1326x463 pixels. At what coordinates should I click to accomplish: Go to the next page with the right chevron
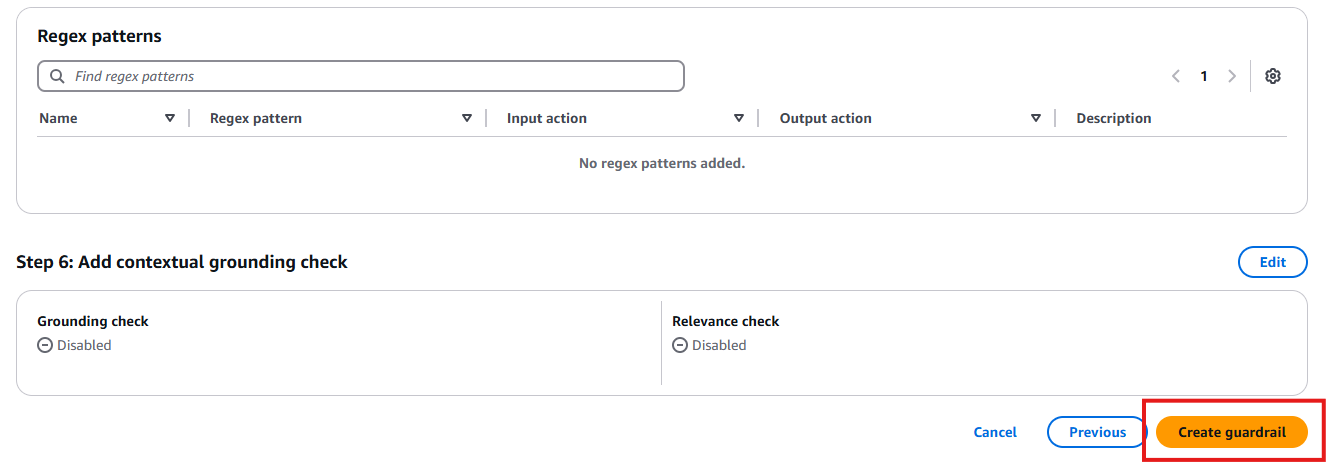coord(1232,76)
